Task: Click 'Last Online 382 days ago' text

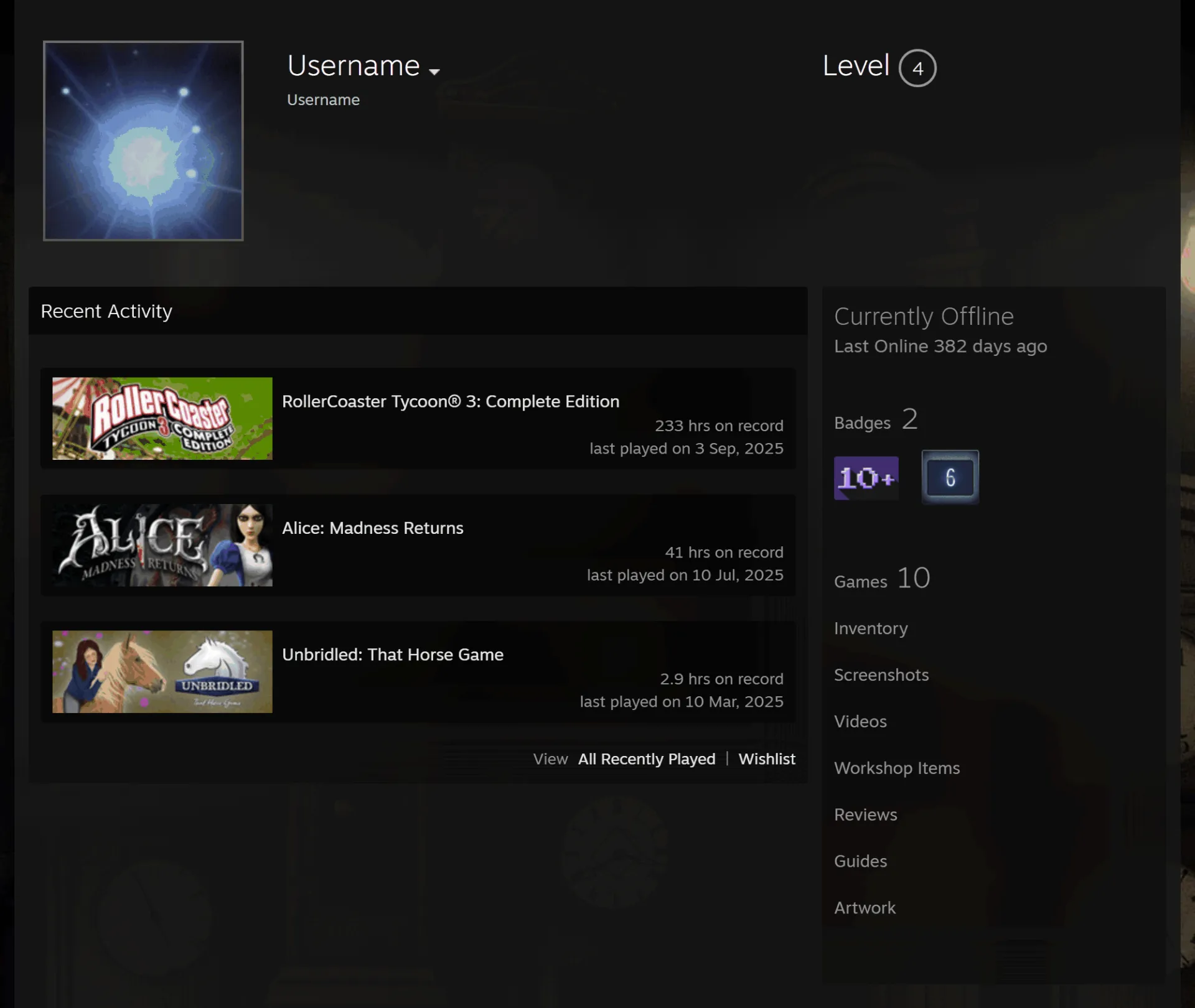Action: 940,346
